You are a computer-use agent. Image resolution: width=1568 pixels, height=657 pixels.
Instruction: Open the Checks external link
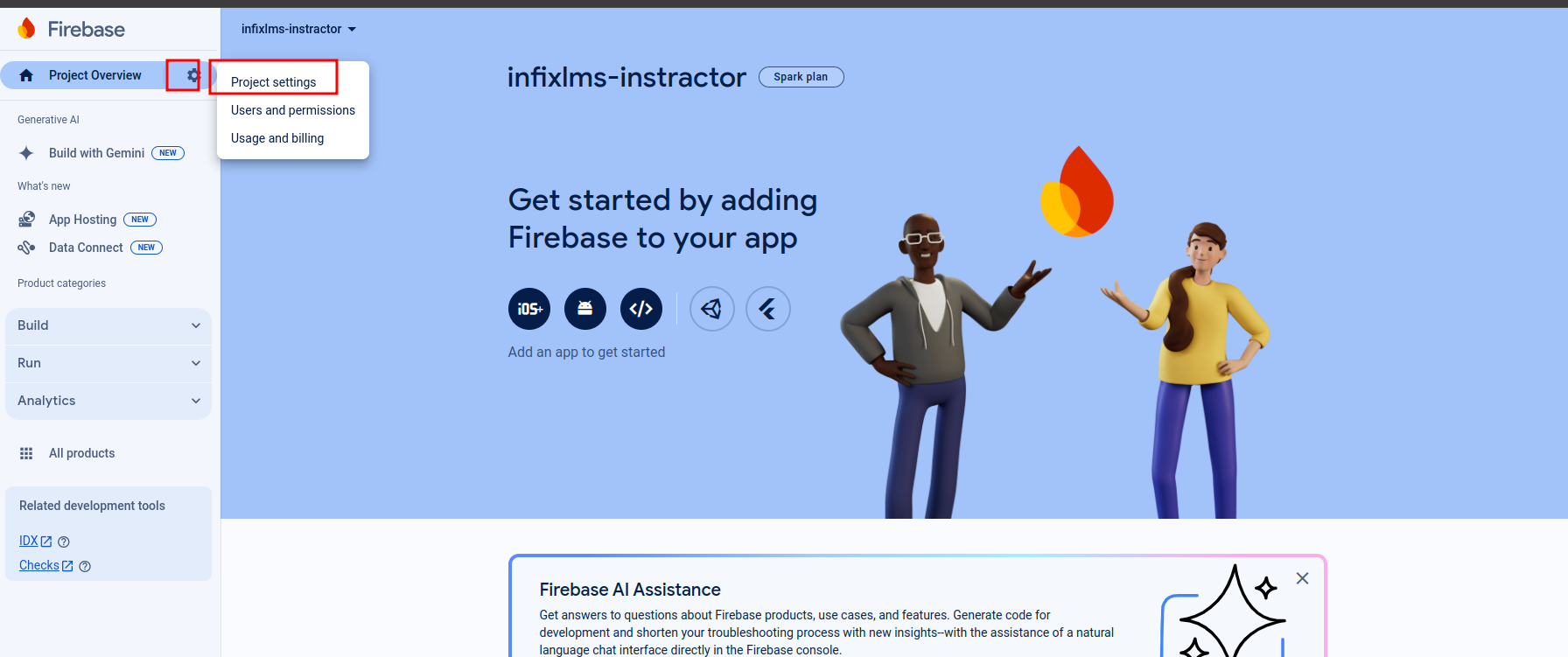tap(46, 565)
